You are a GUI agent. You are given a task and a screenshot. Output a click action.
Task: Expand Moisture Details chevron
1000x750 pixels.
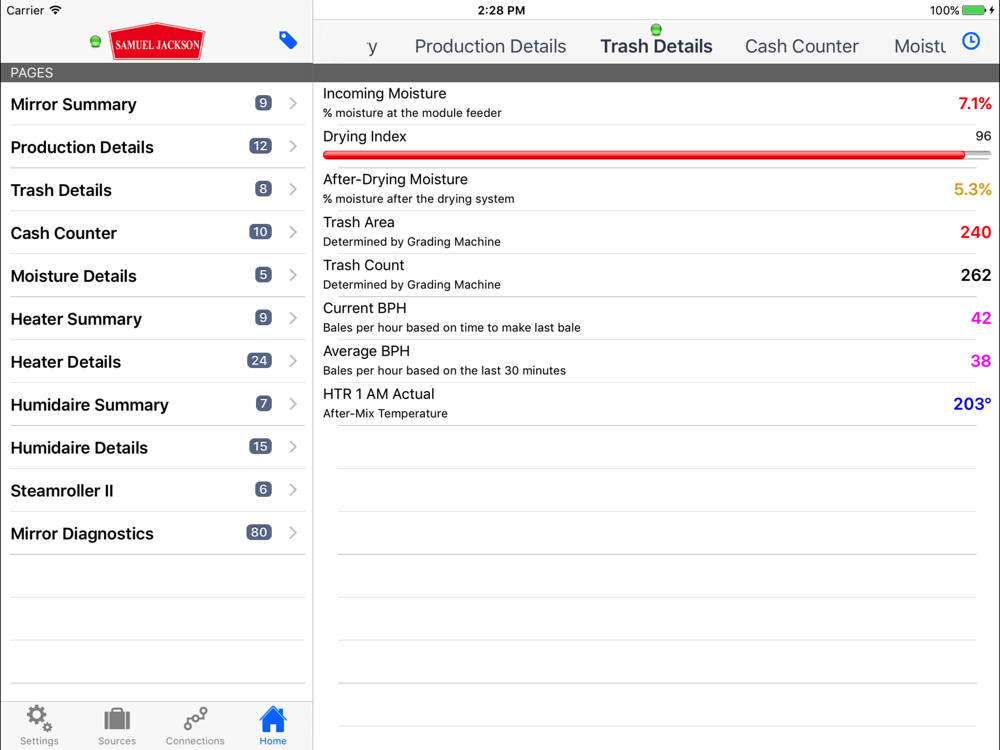[x=293, y=275]
